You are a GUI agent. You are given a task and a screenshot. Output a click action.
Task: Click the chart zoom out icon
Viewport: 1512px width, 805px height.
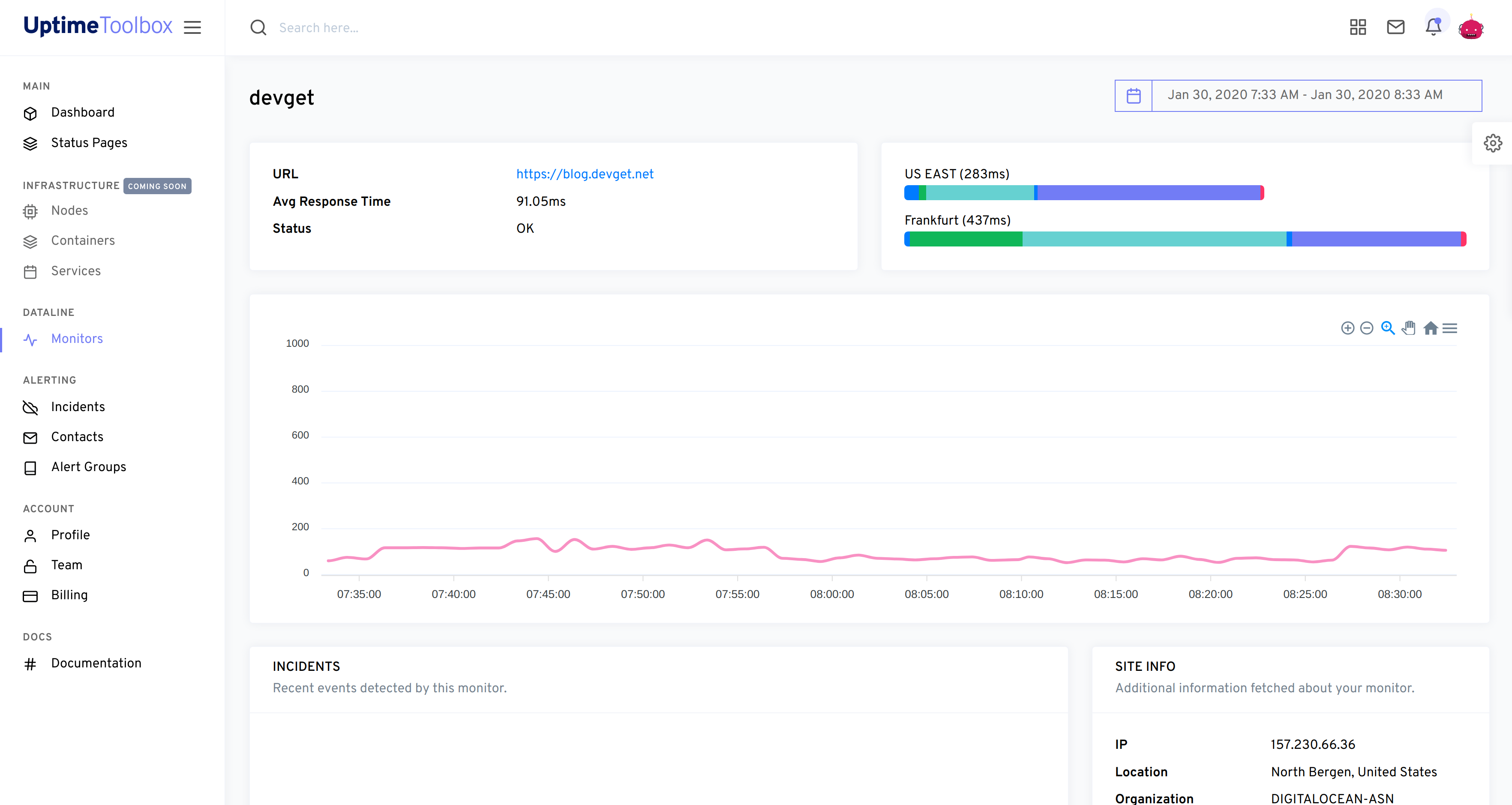[1366, 328]
